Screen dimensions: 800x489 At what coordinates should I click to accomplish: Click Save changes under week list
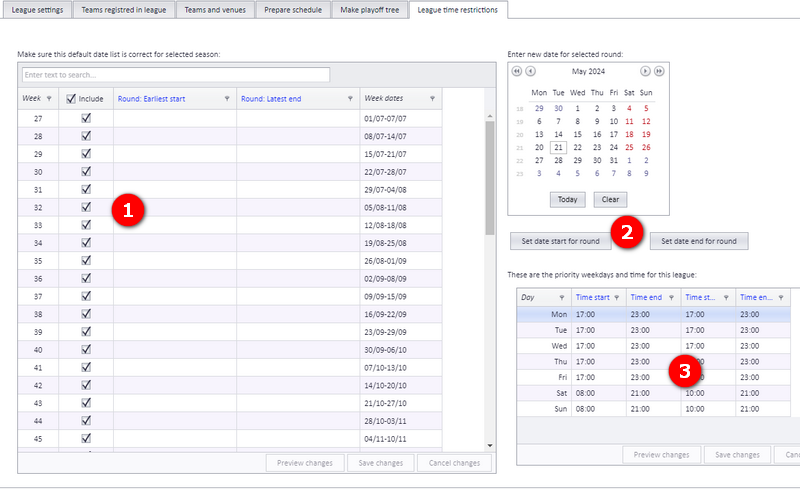tap(381, 463)
